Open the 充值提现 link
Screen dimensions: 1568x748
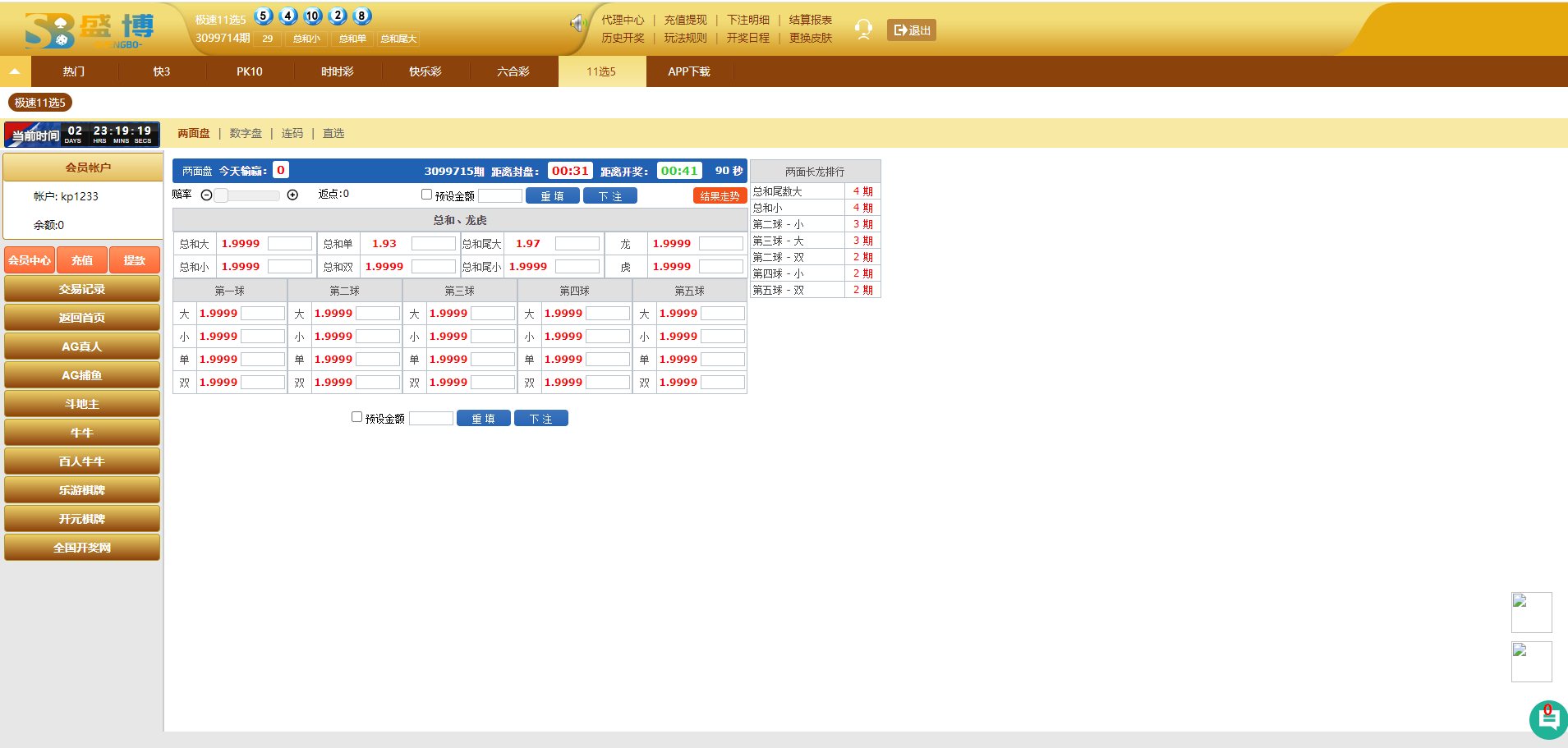[x=685, y=20]
